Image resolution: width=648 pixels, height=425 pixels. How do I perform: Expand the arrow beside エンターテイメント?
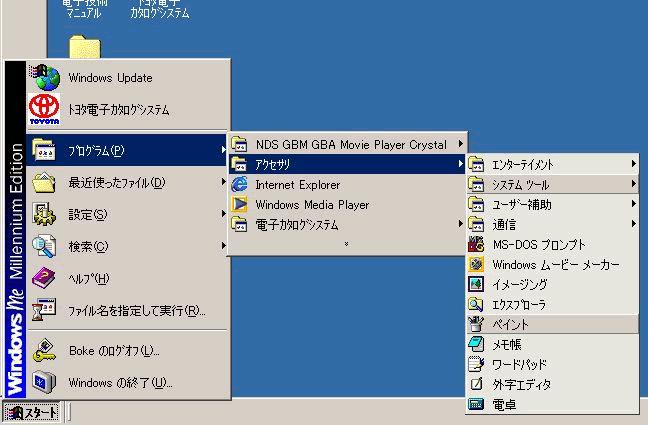pos(634,164)
